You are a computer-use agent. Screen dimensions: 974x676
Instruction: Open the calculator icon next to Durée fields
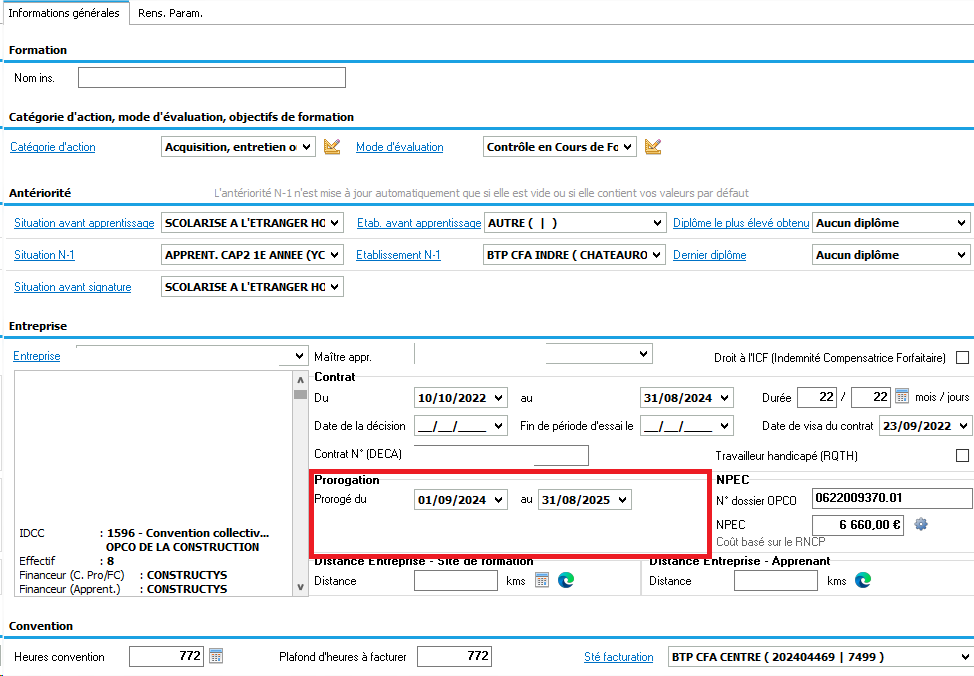(902, 397)
